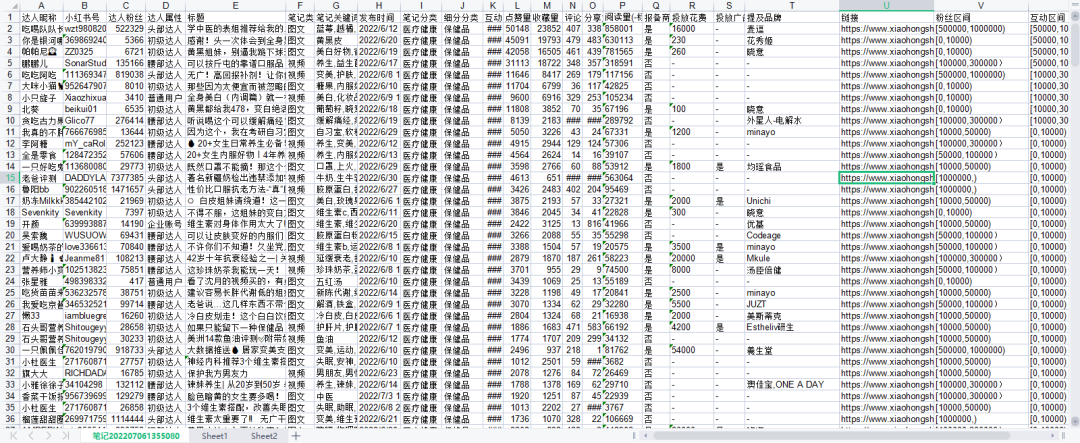Viewport: 1080px width, 443px height.
Task: Click header cell 发布时间
Action: pyautogui.click(x=379, y=16)
